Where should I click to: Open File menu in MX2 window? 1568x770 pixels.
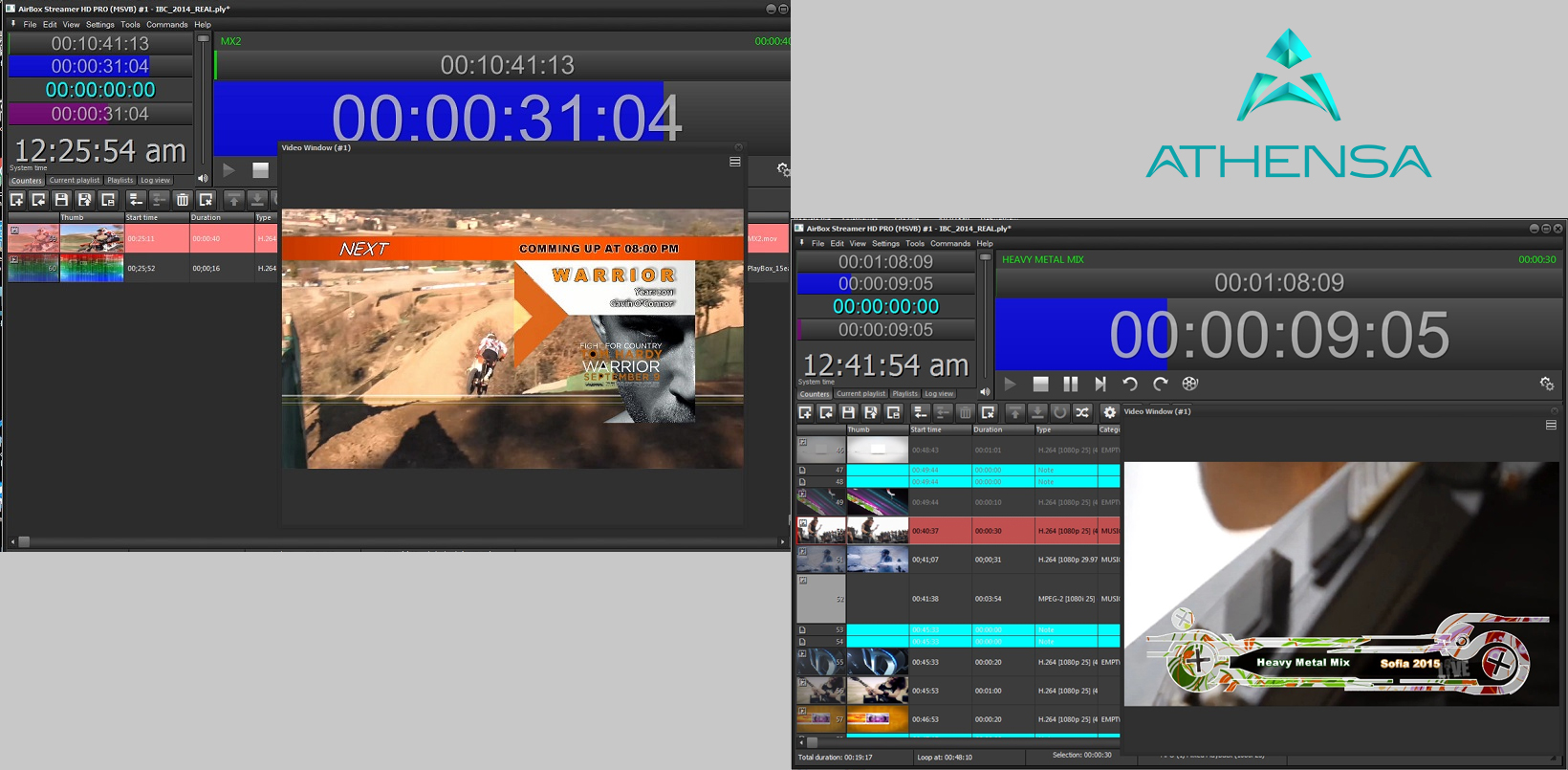pos(30,25)
